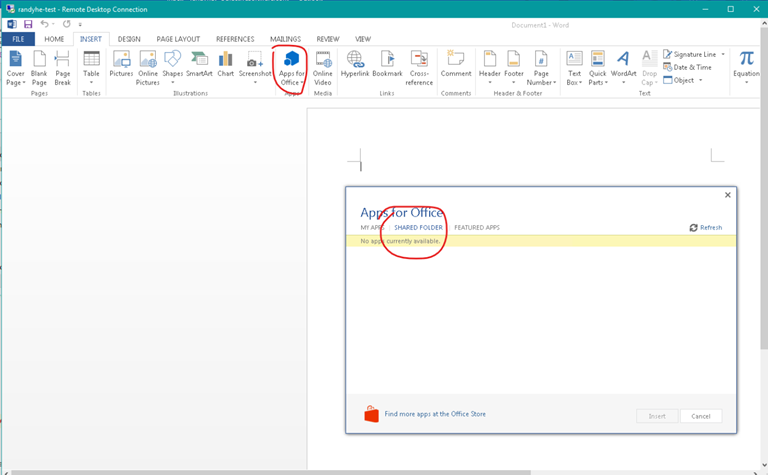Open Quick Parts menu
The width and height of the screenshot is (768, 475).
[598, 68]
